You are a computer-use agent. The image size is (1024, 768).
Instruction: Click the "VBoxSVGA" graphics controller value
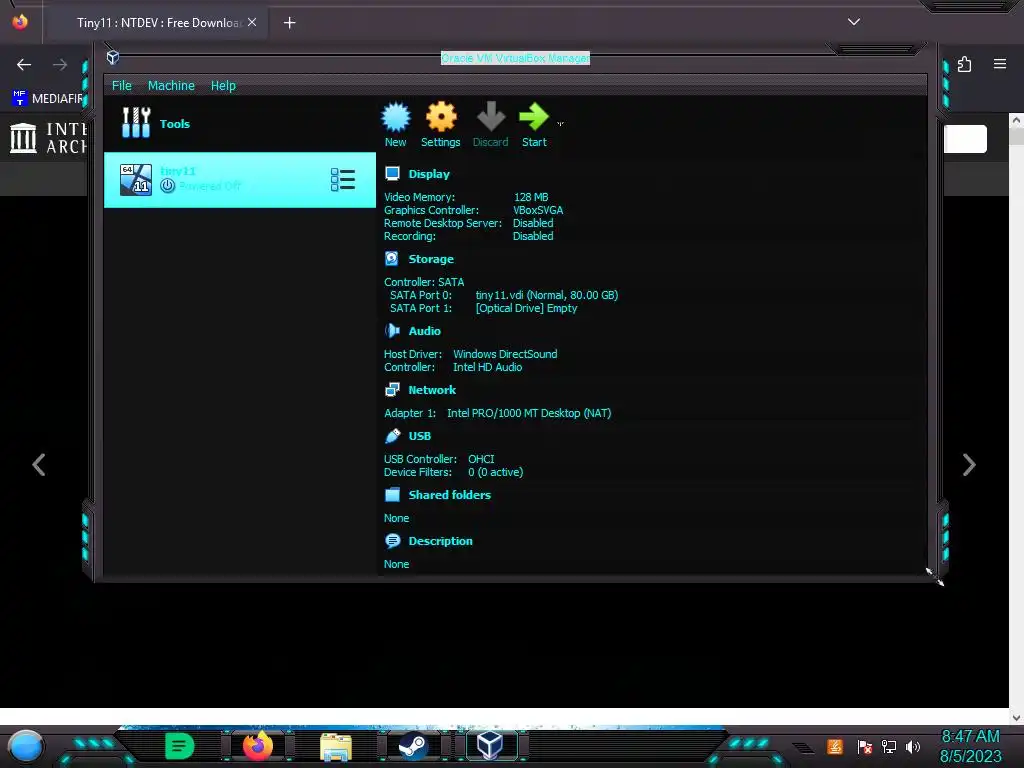(x=538, y=210)
